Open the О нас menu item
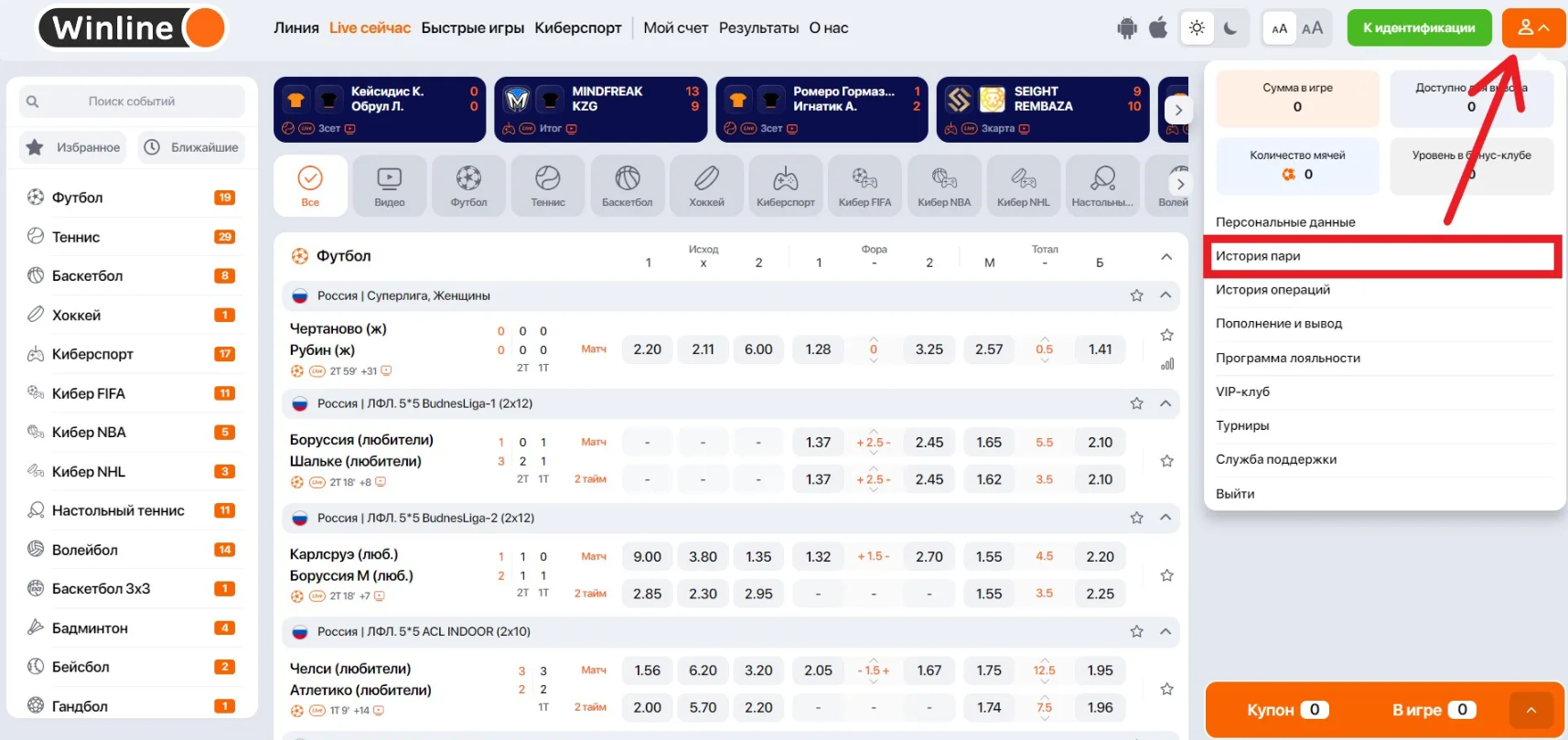The width and height of the screenshot is (1568, 740). [829, 28]
